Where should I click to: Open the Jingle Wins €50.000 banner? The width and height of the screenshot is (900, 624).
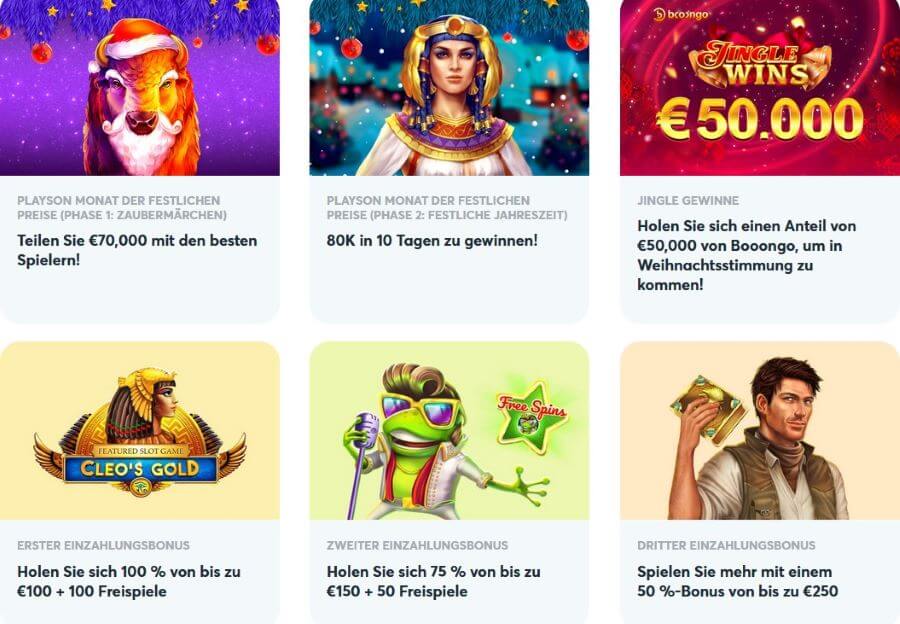[x=760, y=88]
